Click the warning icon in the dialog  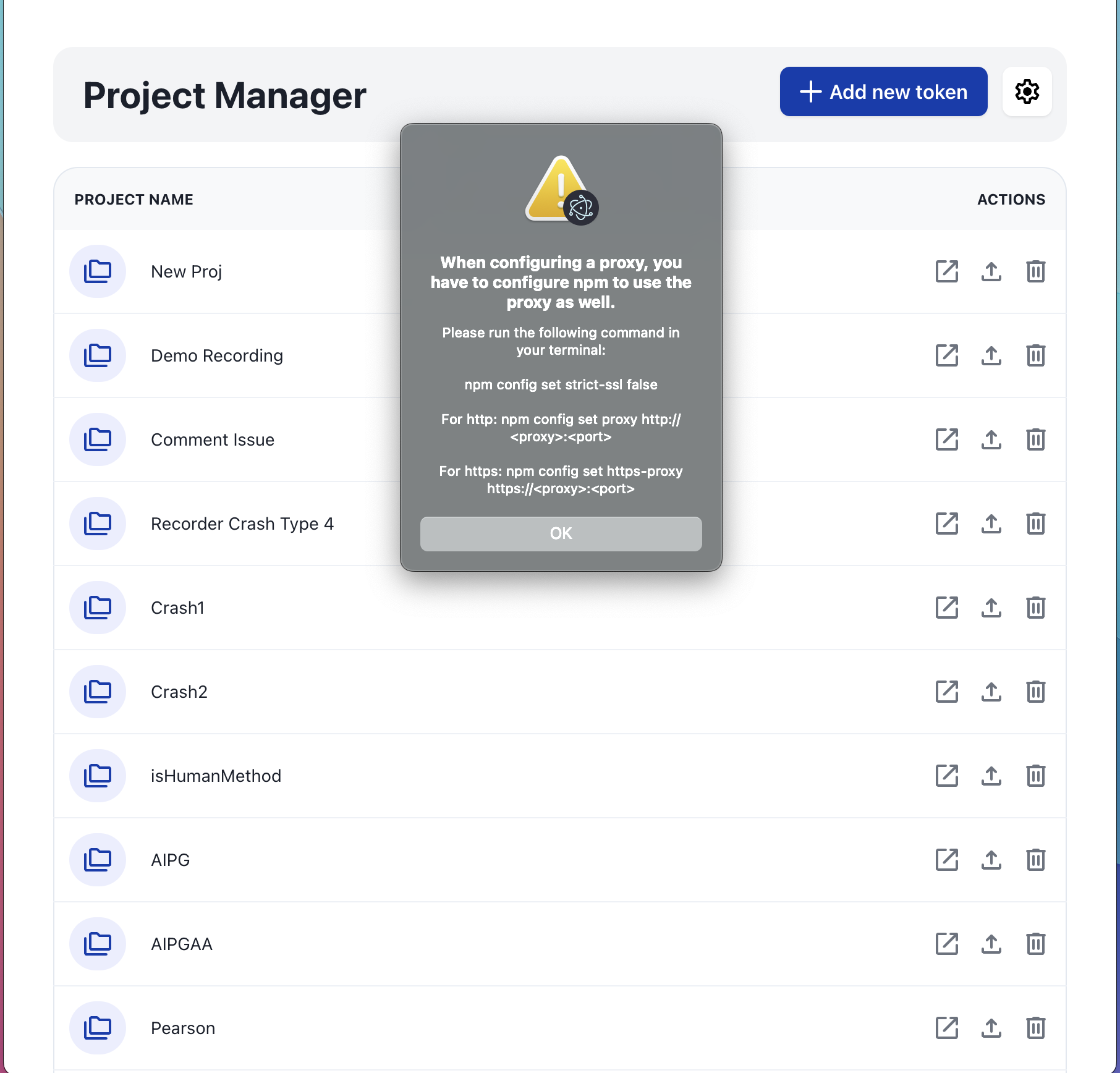[561, 190]
